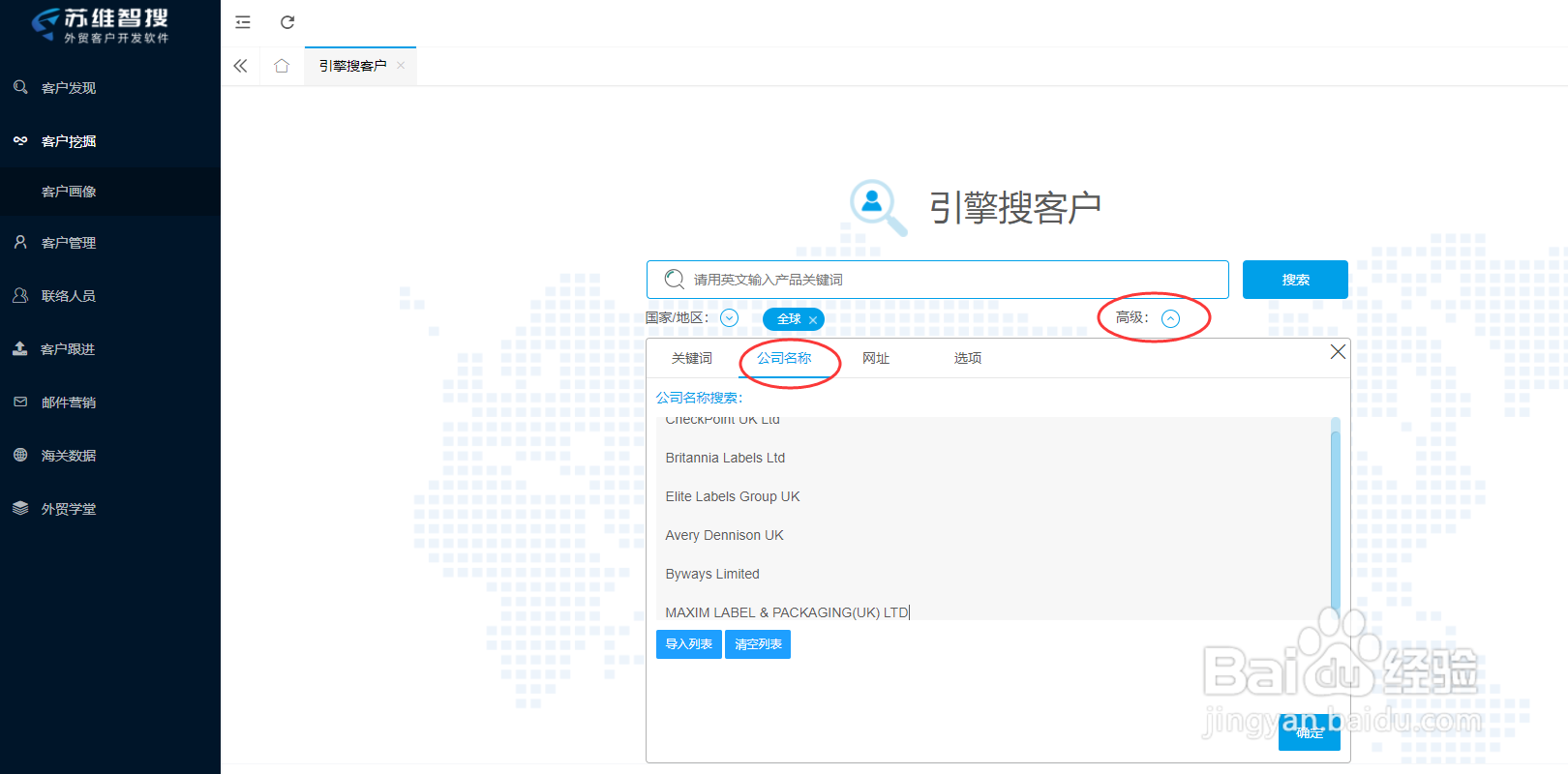Switch to the 关键词 tab
Image resolution: width=1568 pixels, height=774 pixels.
coord(692,358)
